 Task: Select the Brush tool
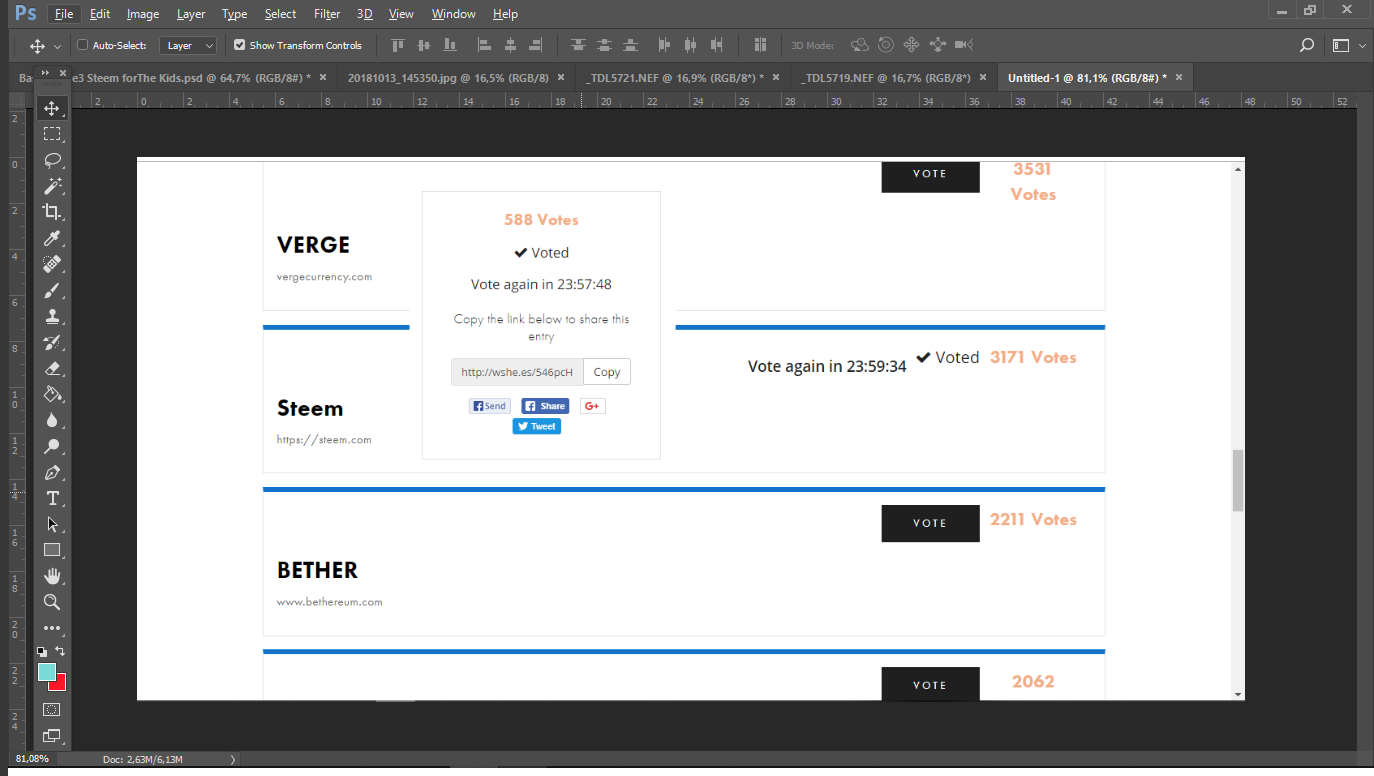click(x=52, y=290)
